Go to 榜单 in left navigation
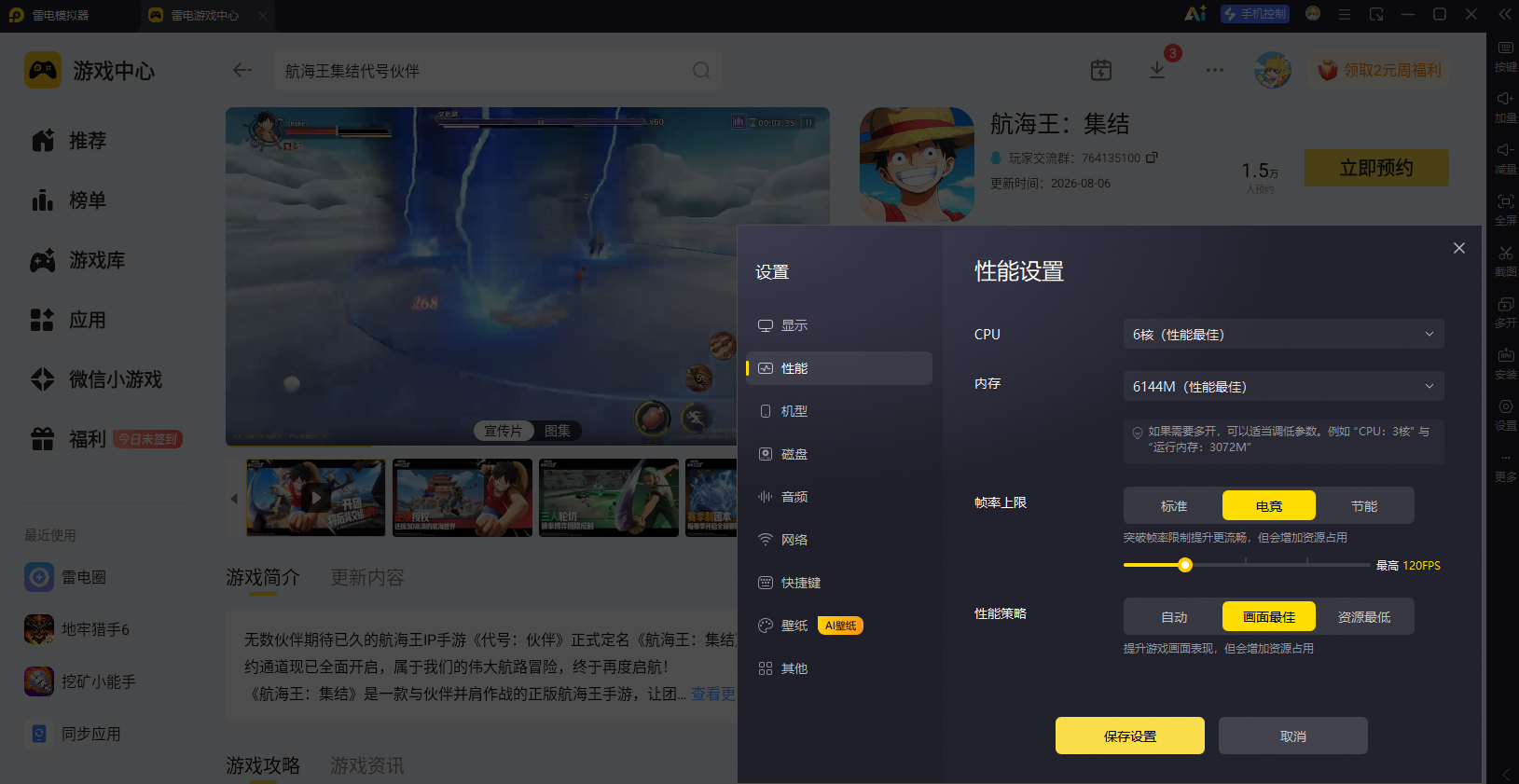1519x784 pixels. pos(69,200)
